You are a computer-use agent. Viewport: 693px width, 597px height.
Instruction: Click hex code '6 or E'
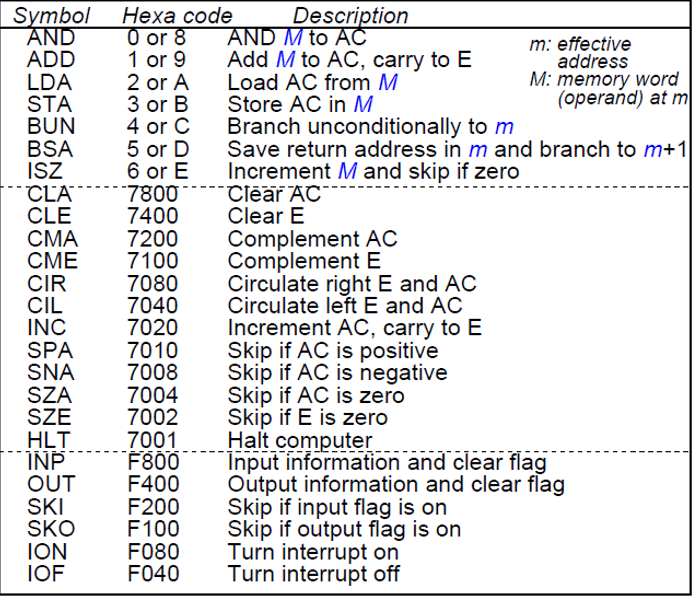coord(158,171)
